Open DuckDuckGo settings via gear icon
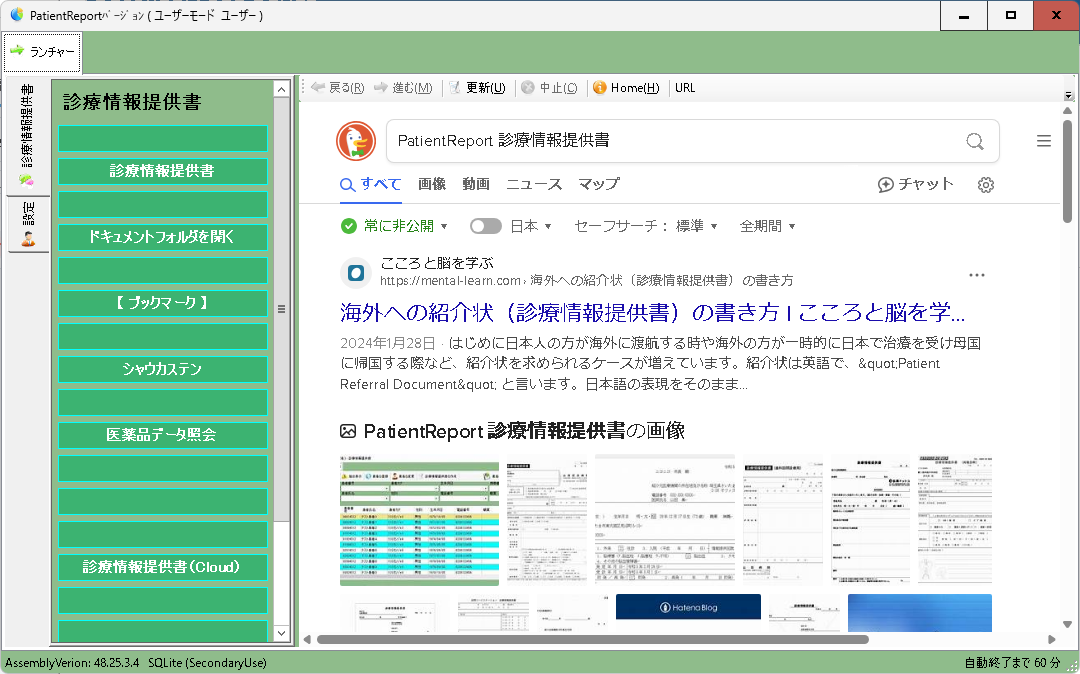Viewport: 1080px width, 674px height. tap(986, 185)
